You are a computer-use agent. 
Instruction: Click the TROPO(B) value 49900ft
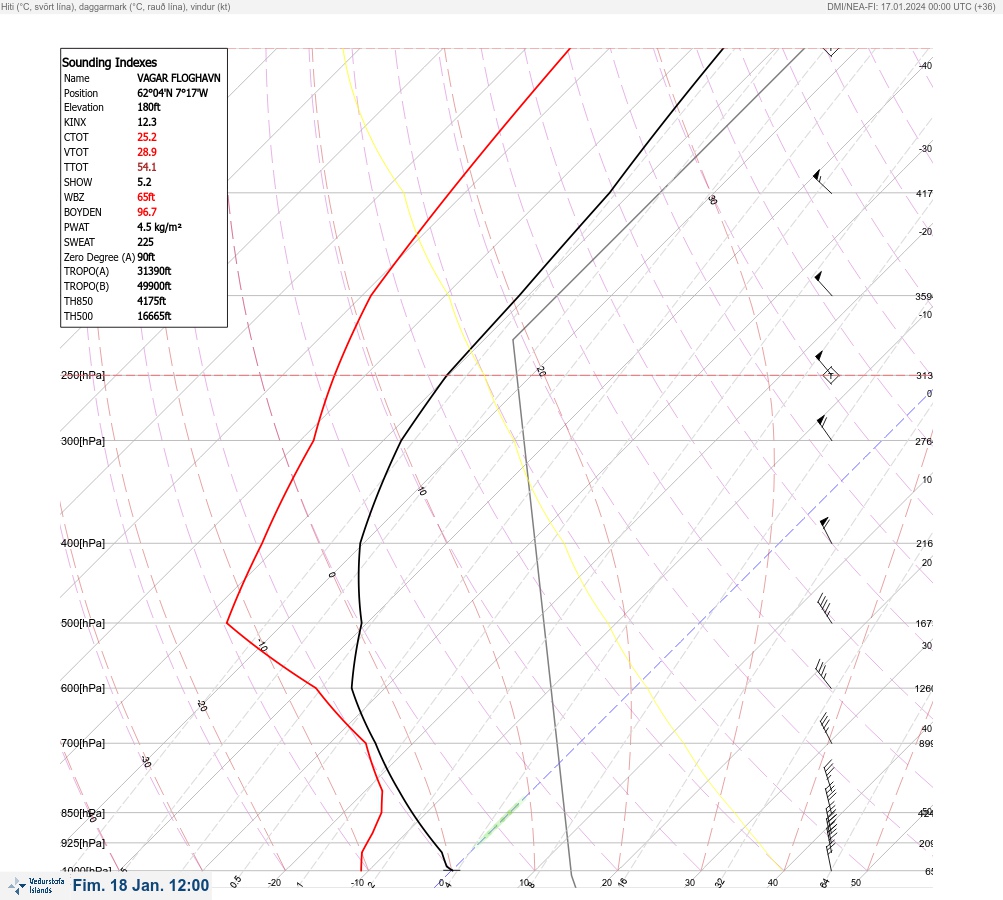[154, 286]
